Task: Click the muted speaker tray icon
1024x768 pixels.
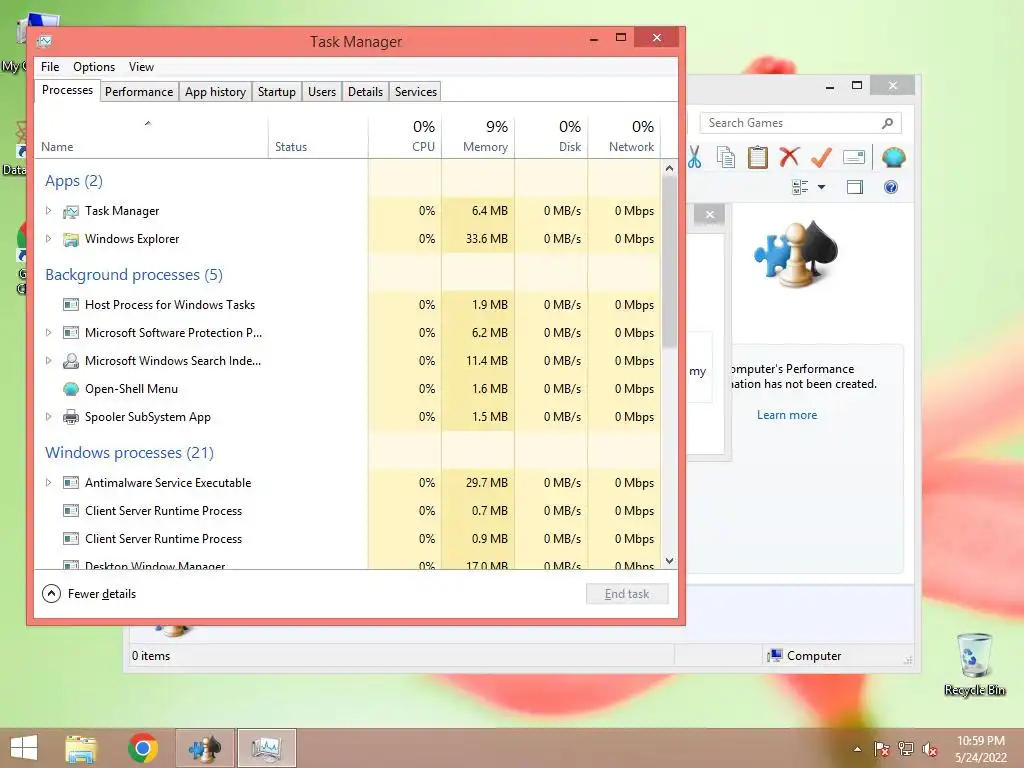Action: point(930,749)
